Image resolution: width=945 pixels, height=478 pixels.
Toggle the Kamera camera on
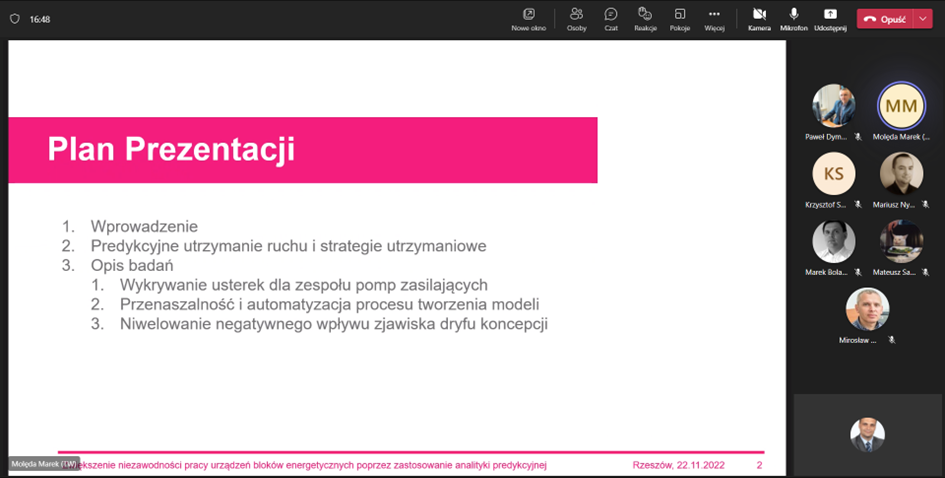tap(759, 15)
